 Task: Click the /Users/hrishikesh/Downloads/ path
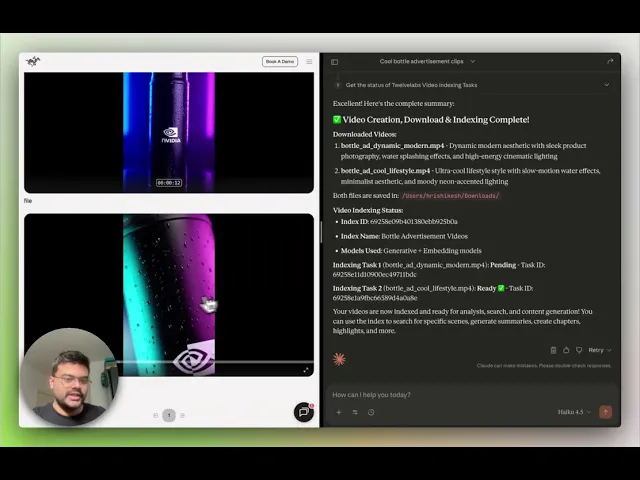point(451,196)
